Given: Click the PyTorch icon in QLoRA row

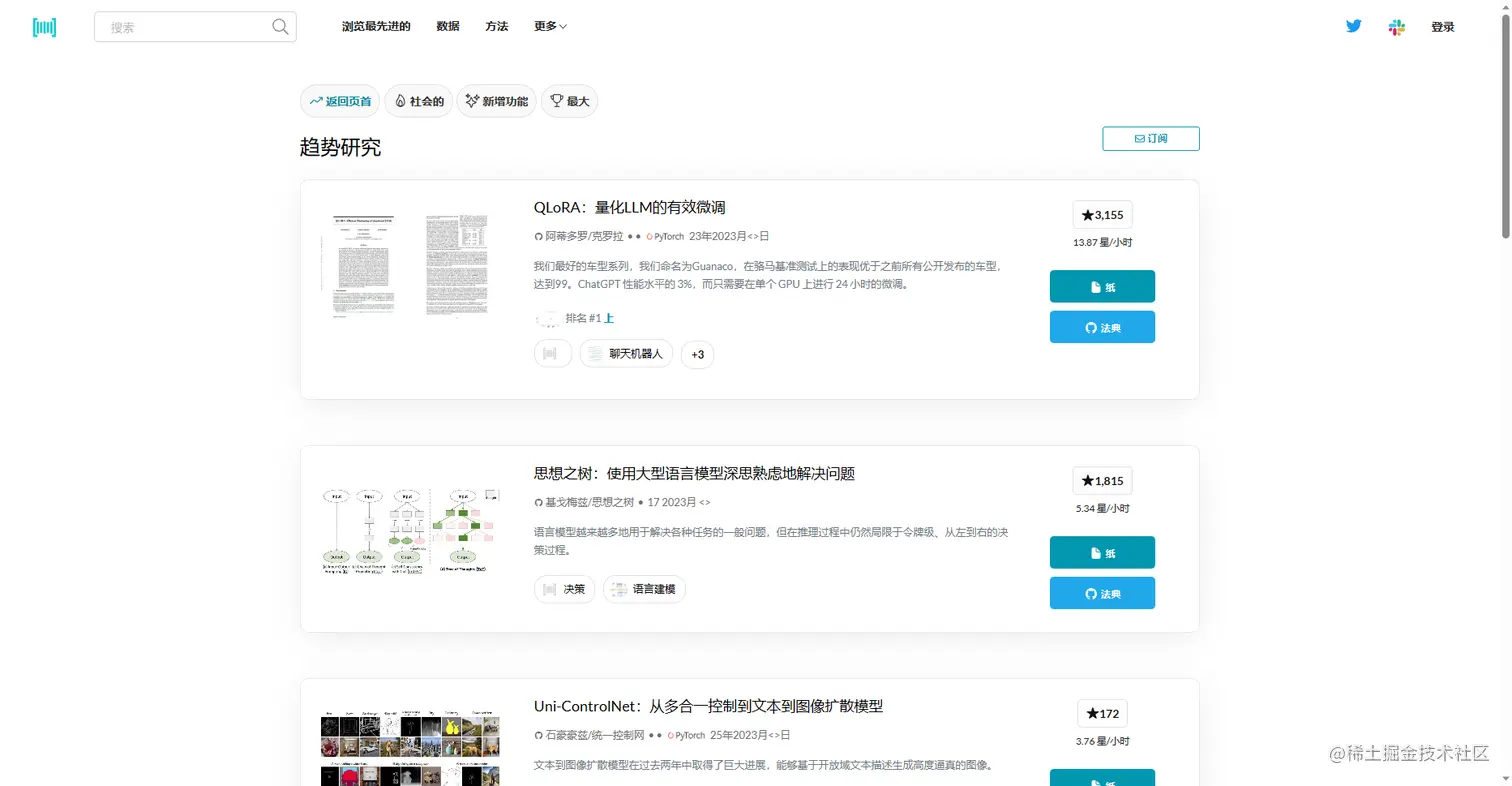Looking at the screenshot, I should click(x=649, y=237).
